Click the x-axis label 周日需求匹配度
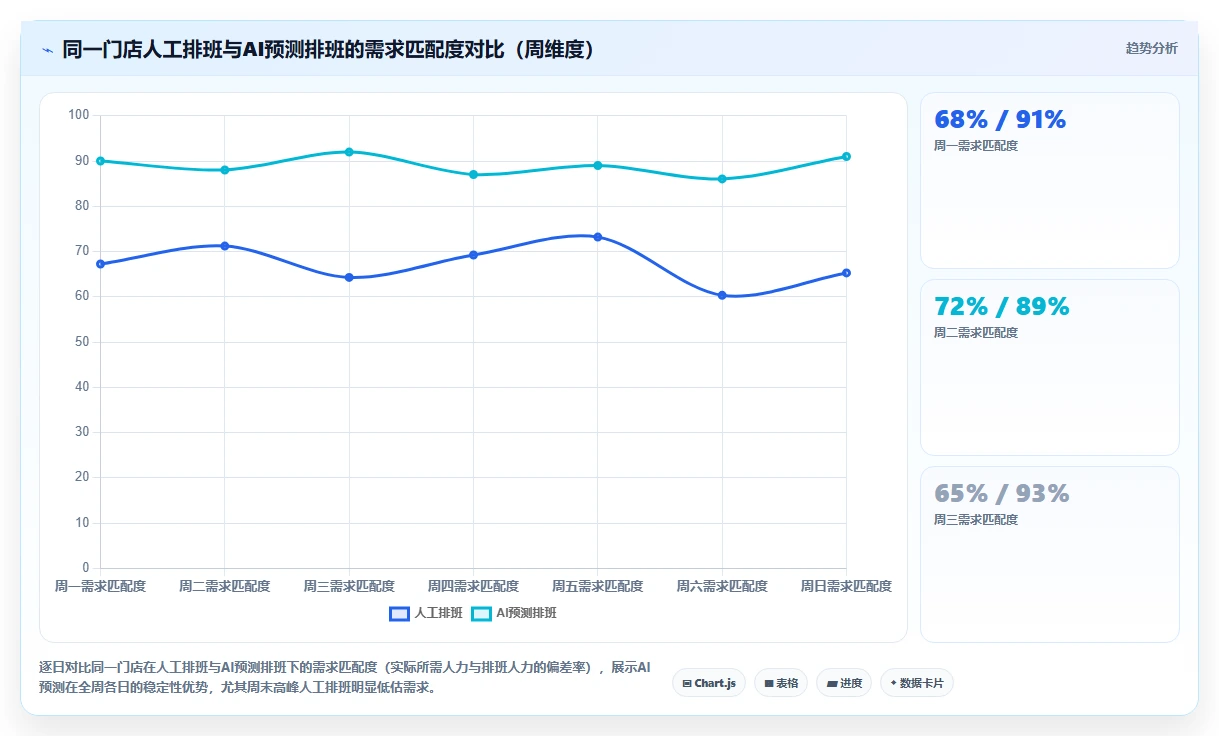 click(846, 586)
